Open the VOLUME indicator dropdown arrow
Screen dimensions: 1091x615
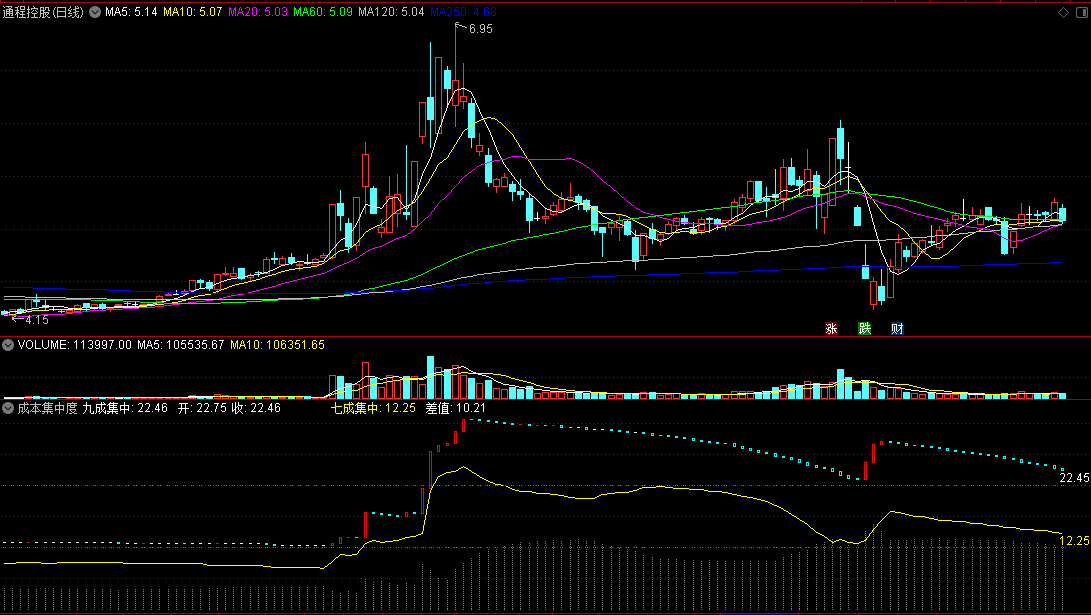click(x=8, y=345)
